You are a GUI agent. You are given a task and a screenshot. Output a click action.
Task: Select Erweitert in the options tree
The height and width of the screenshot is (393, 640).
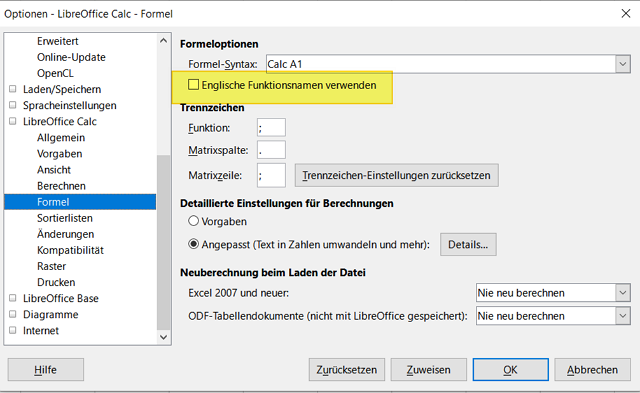(58, 41)
